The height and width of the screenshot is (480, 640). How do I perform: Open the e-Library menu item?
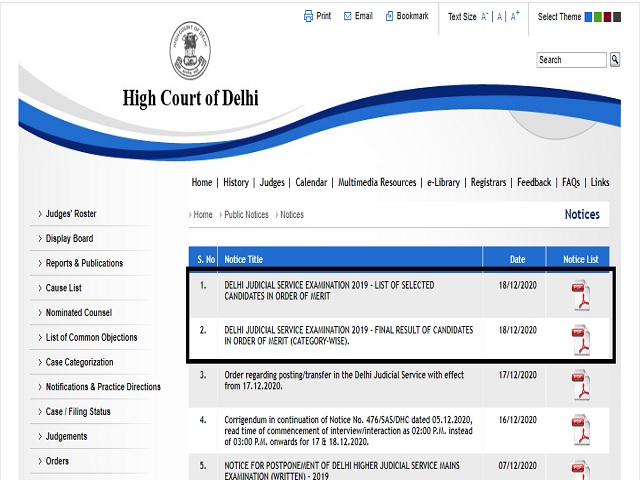[x=443, y=182]
